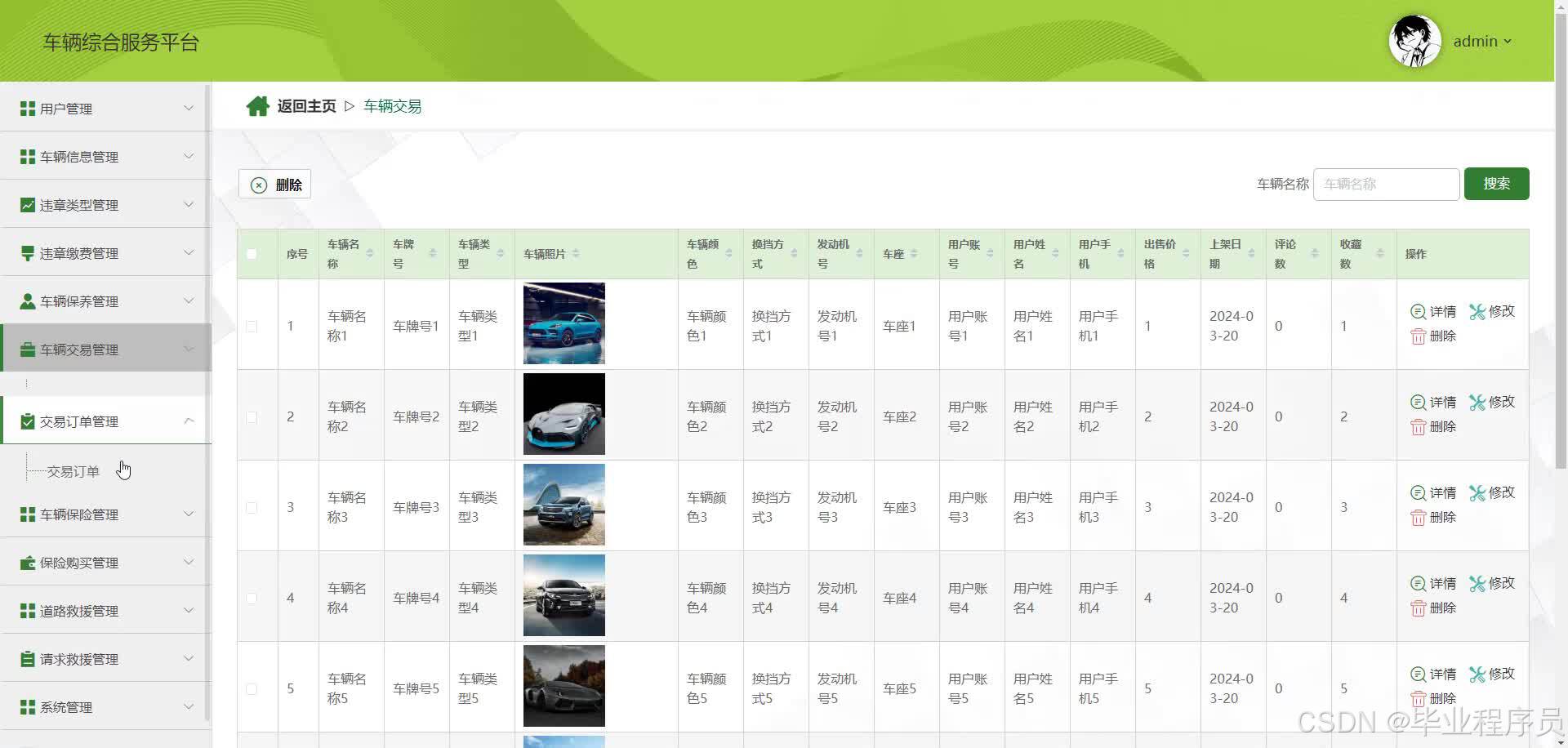The height and width of the screenshot is (748, 1568).
Task: Click the blue Porsche thumbnail in row 1
Action: (564, 323)
